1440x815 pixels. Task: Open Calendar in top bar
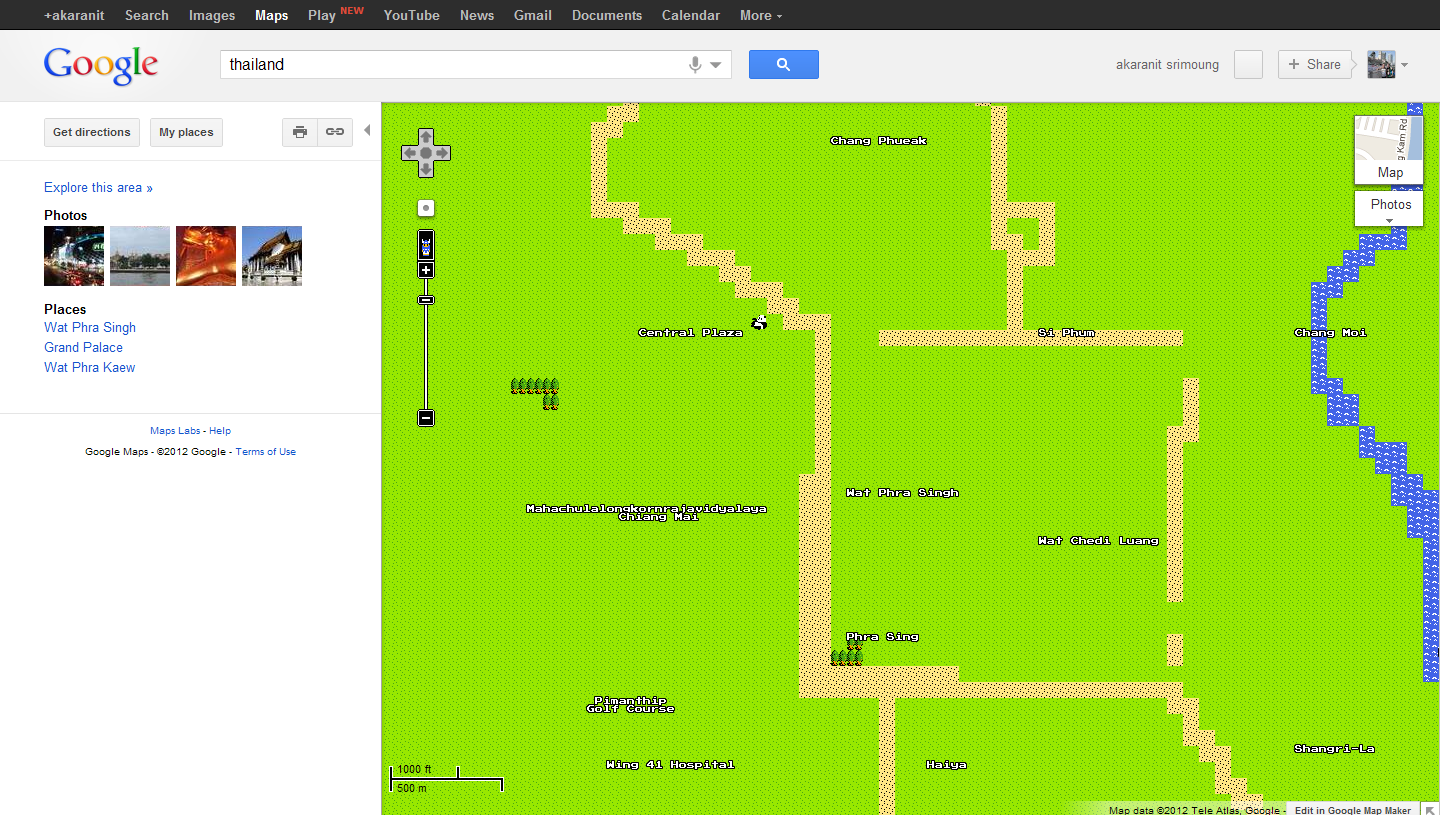point(691,15)
